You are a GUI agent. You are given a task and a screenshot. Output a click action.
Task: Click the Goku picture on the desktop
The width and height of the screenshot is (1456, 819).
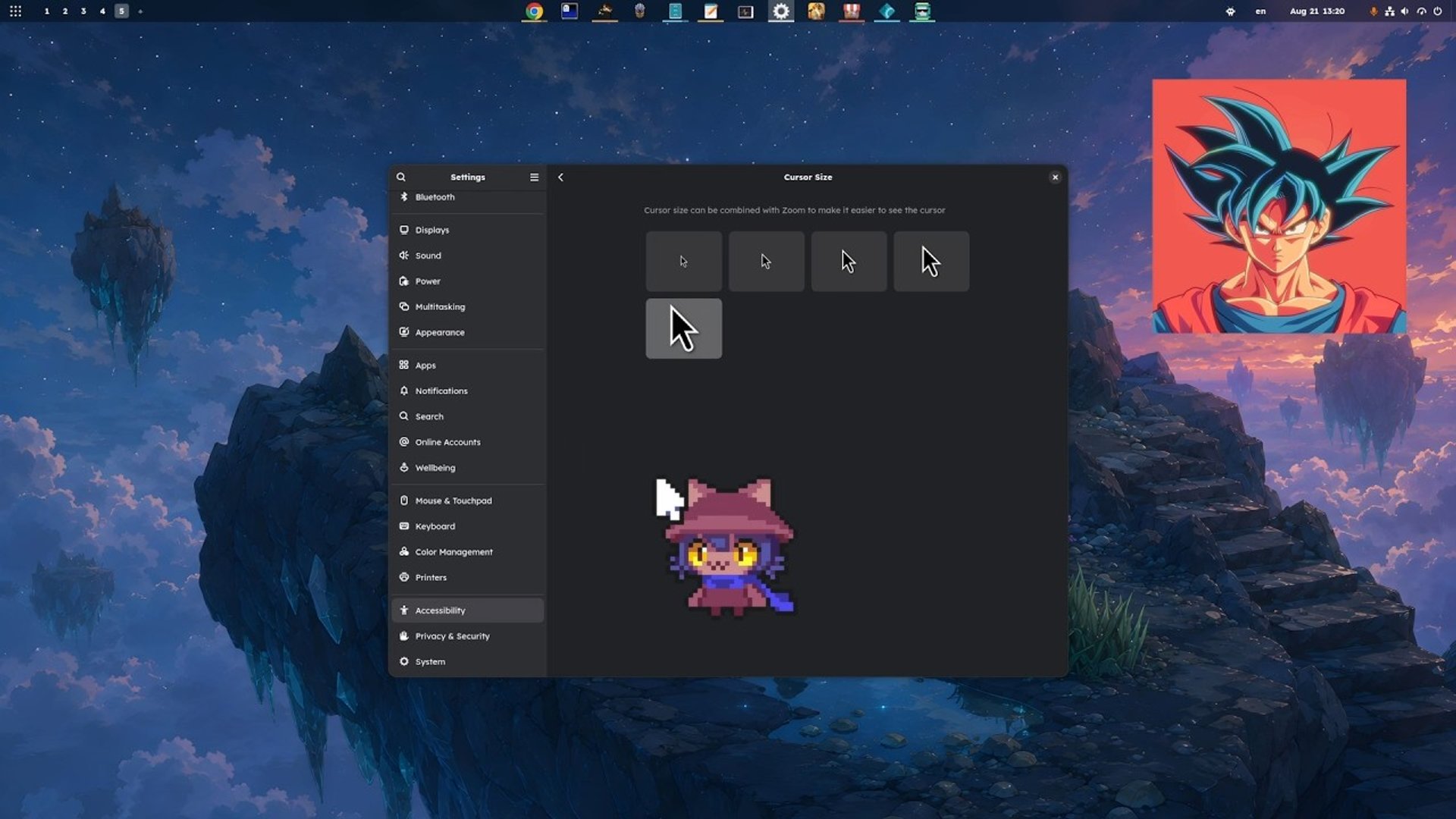point(1279,206)
